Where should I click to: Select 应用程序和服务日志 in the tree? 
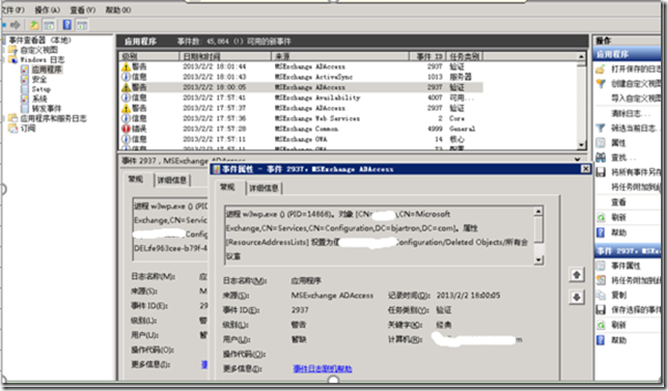click(x=53, y=118)
